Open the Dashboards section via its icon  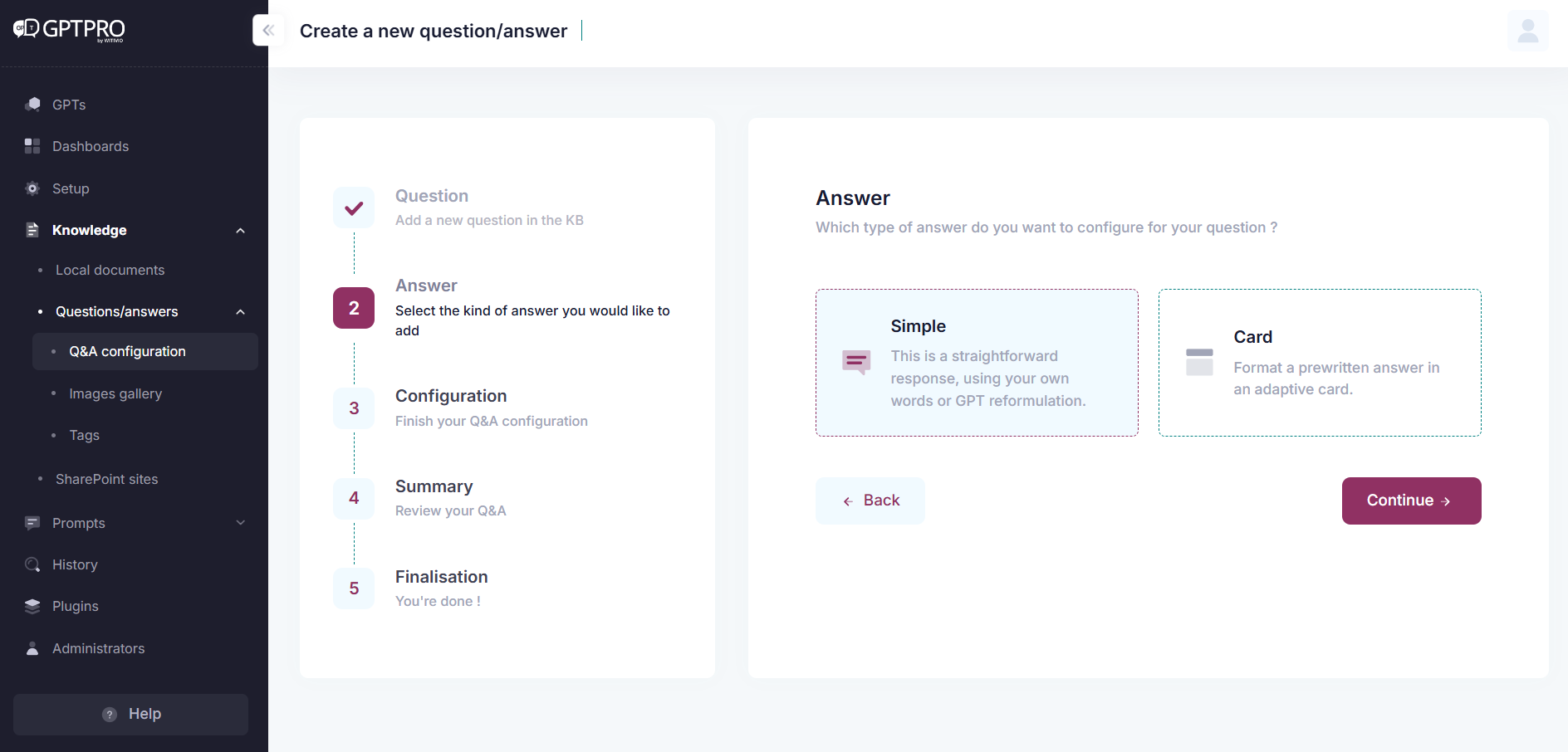pyautogui.click(x=32, y=146)
